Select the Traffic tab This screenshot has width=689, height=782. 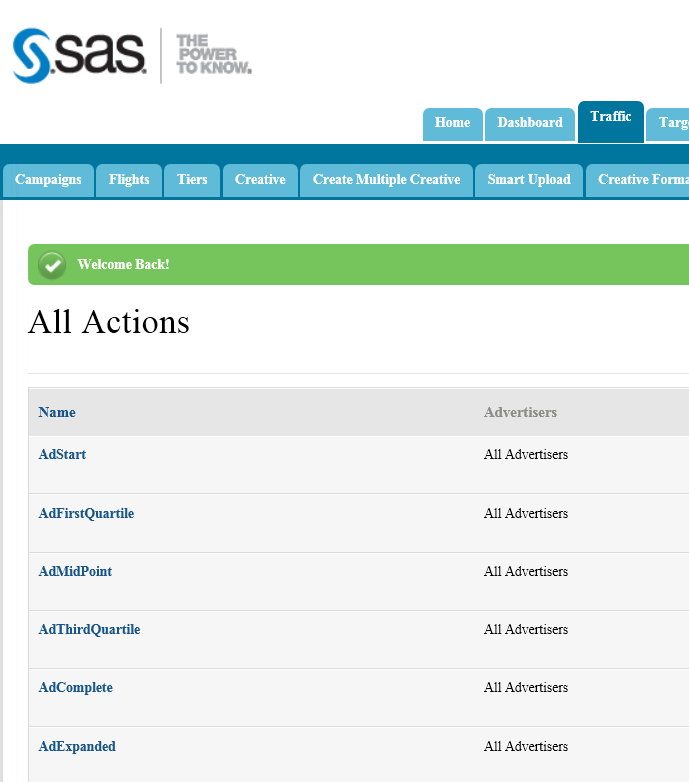tap(610, 118)
